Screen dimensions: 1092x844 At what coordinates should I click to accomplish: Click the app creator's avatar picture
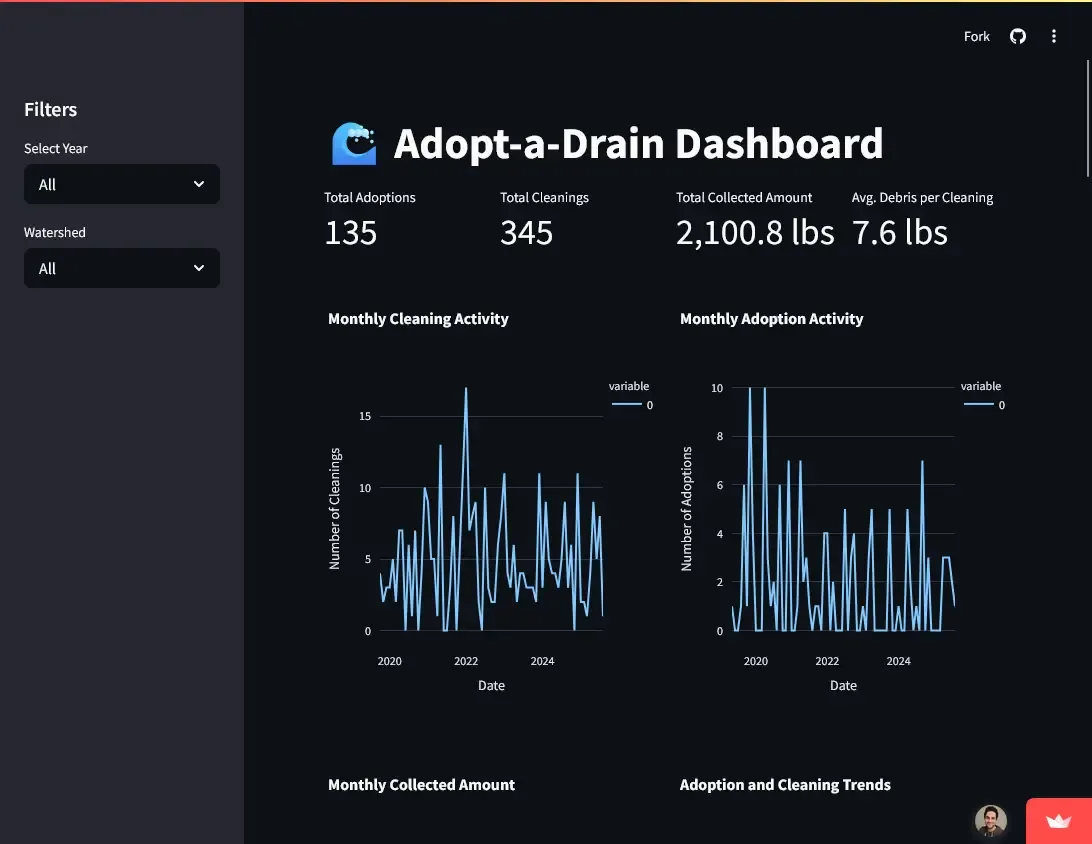990,820
